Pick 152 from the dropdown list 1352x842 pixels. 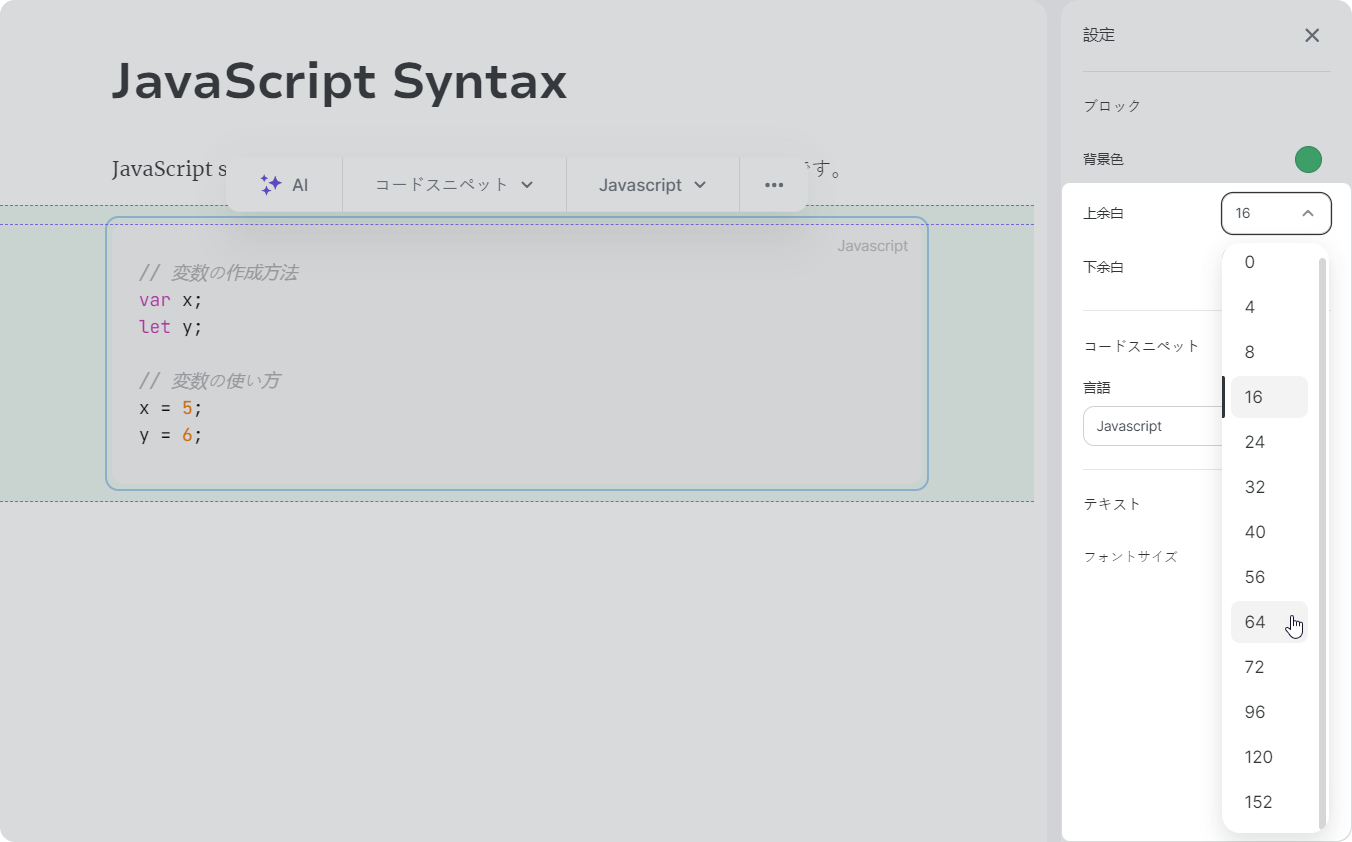click(1269, 802)
